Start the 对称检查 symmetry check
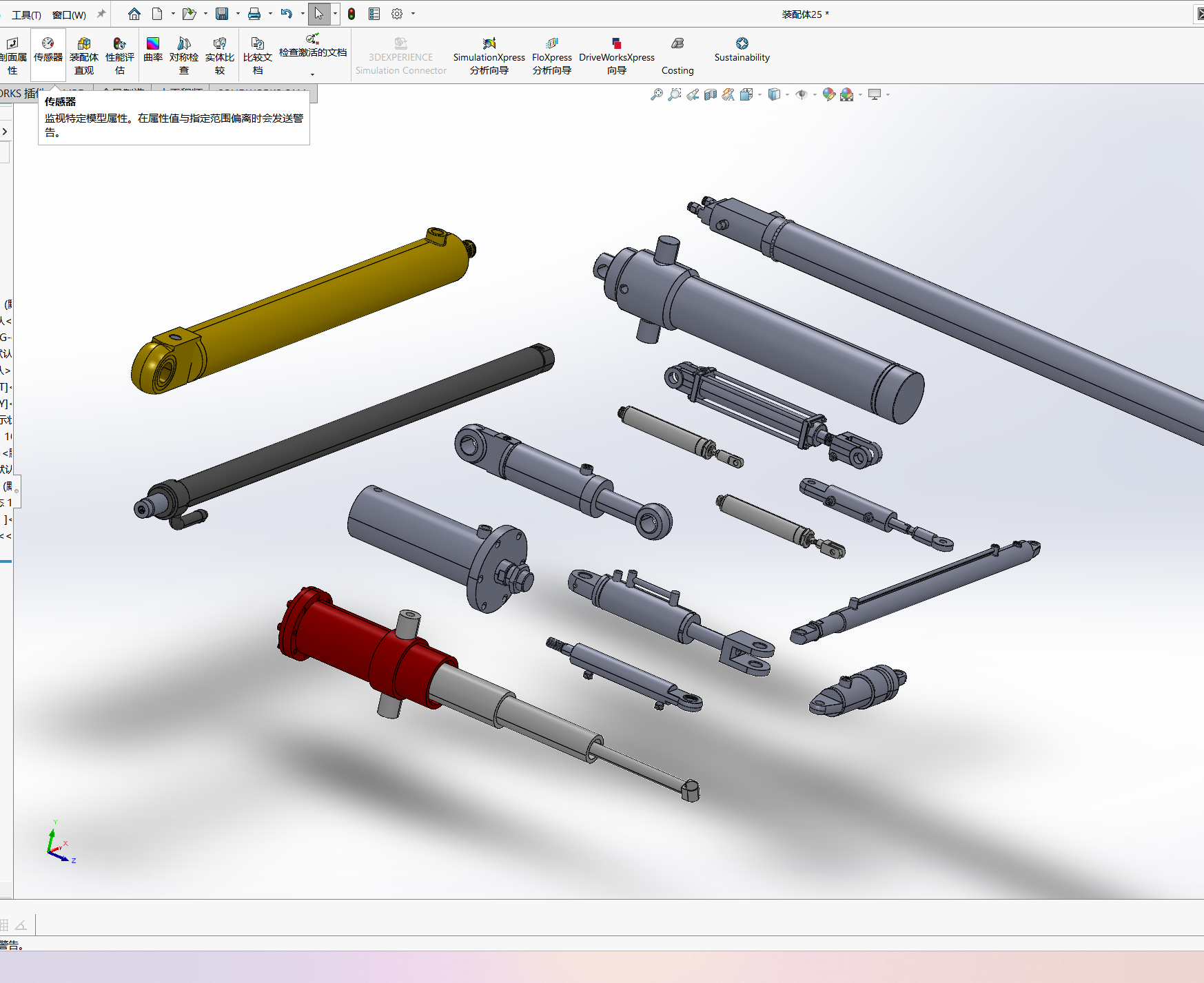Screen dimensions: 1204x983 tap(184, 56)
